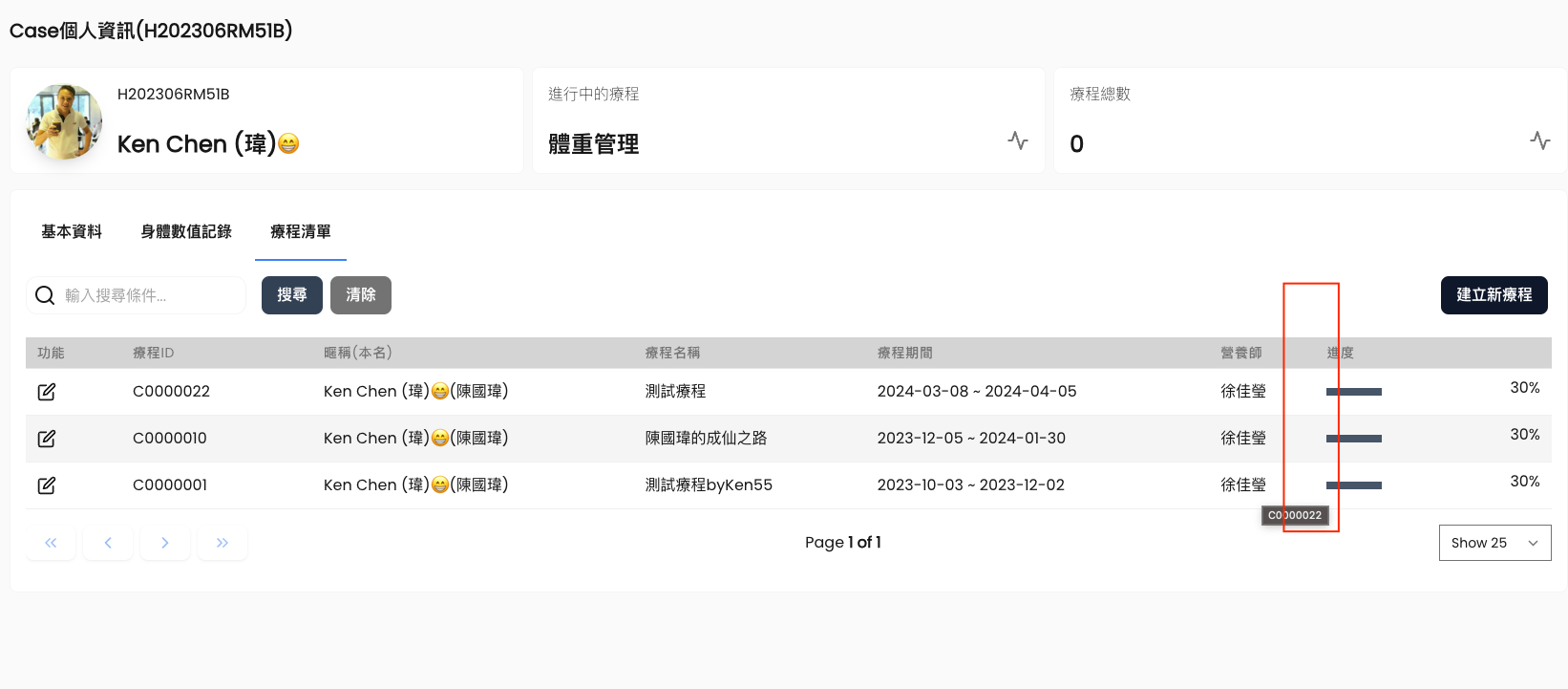The image size is (1568, 689).
Task: Click edit icon for course C0000022
Action: click(47, 392)
